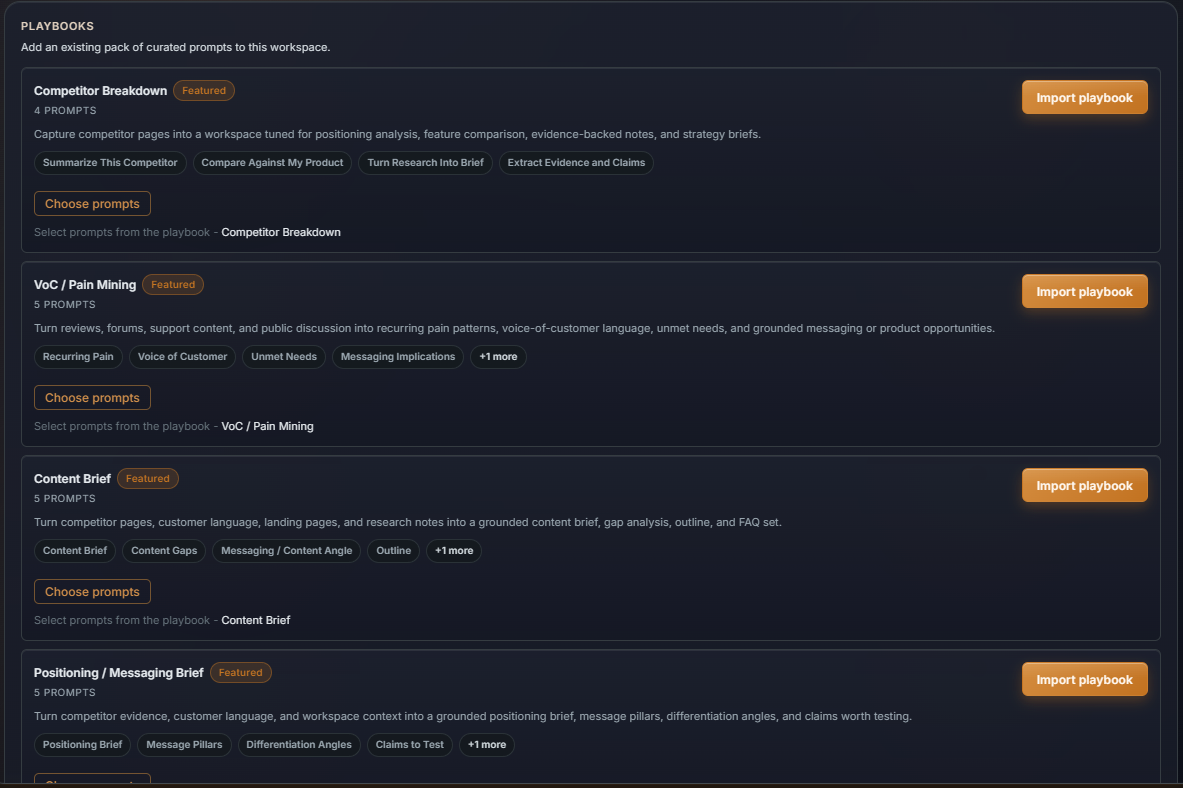Import the Content Brief playbook
Image resolution: width=1183 pixels, height=788 pixels.
pyautogui.click(x=1084, y=485)
